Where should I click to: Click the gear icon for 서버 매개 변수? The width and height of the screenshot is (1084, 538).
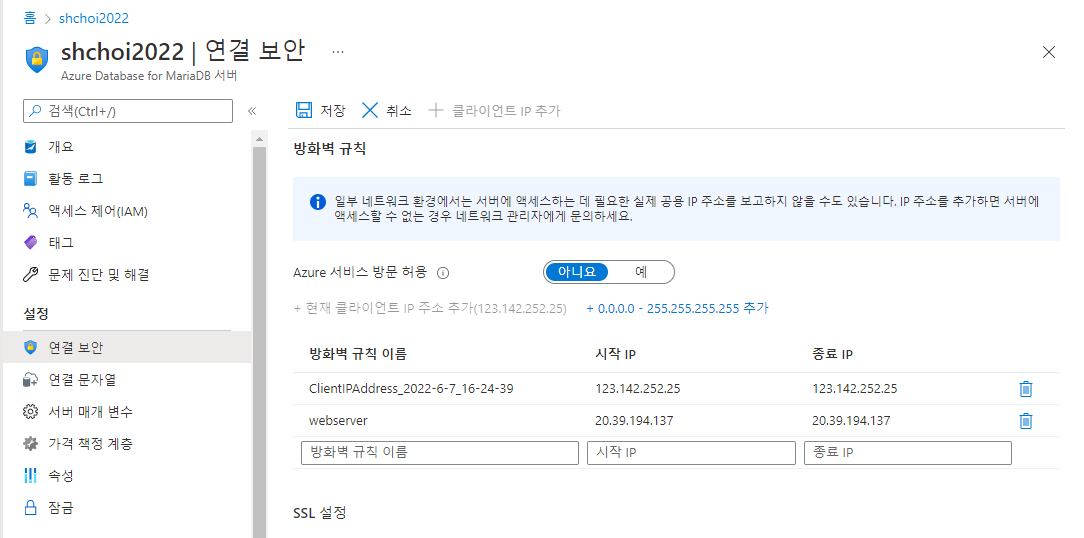pos(30,411)
